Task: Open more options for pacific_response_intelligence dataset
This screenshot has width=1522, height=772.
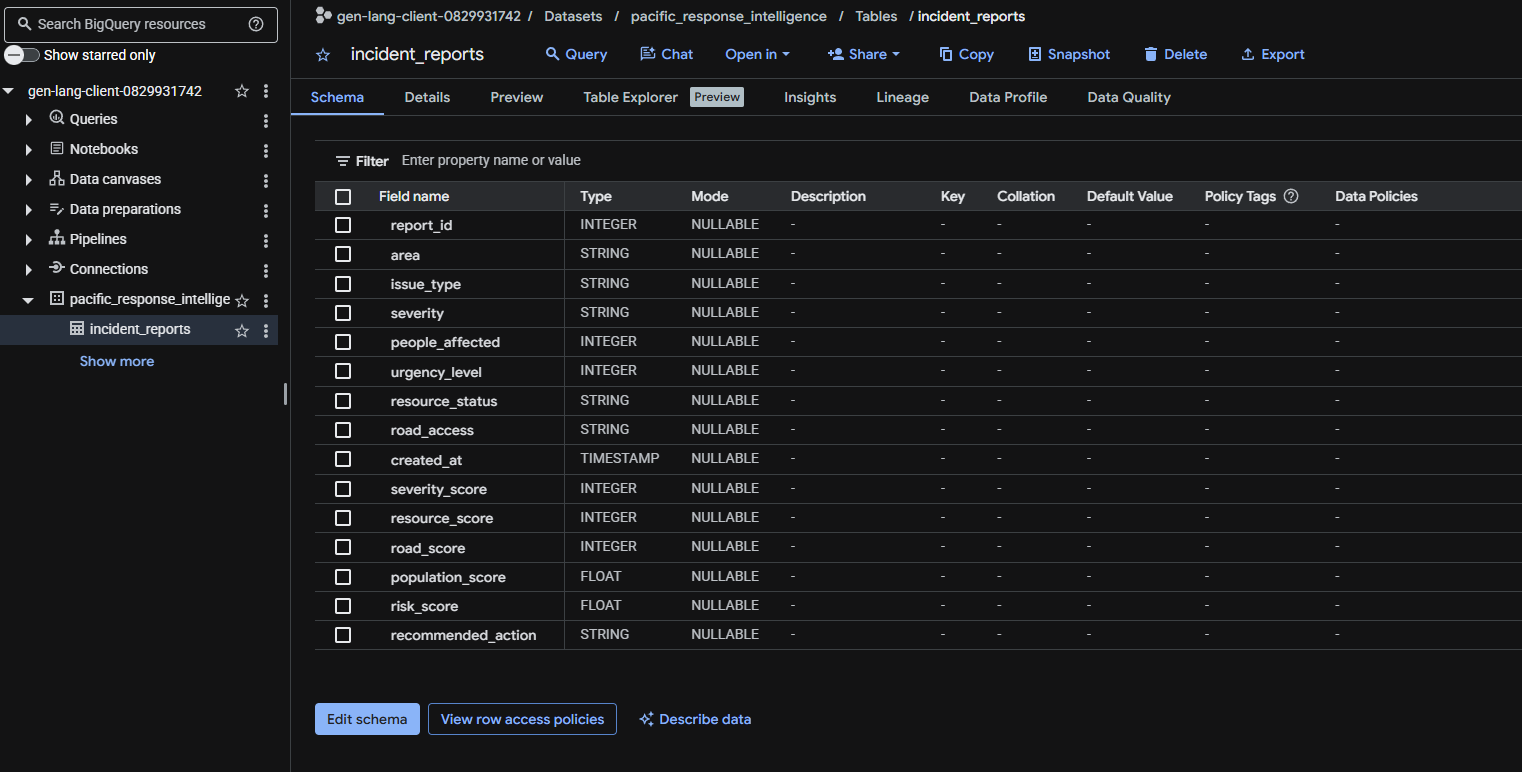Action: (266, 301)
